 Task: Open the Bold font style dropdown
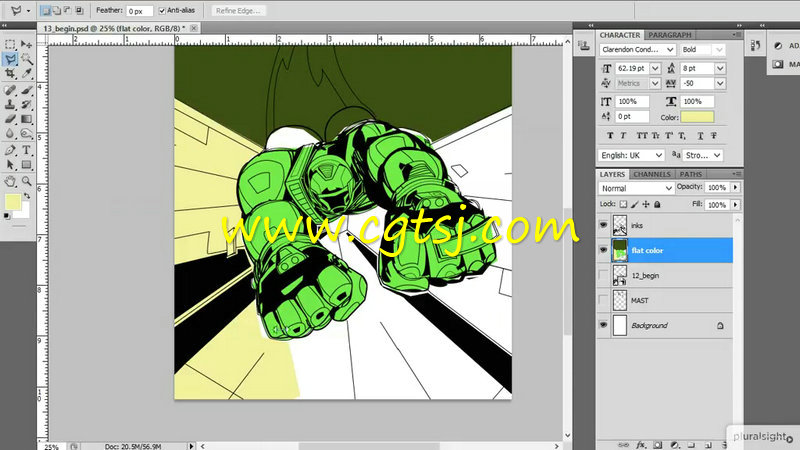coord(719,49)
